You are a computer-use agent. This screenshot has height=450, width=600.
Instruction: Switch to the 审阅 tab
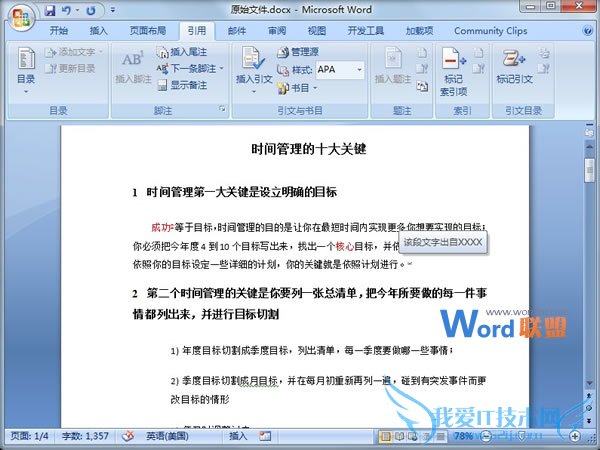coord(277,31)
